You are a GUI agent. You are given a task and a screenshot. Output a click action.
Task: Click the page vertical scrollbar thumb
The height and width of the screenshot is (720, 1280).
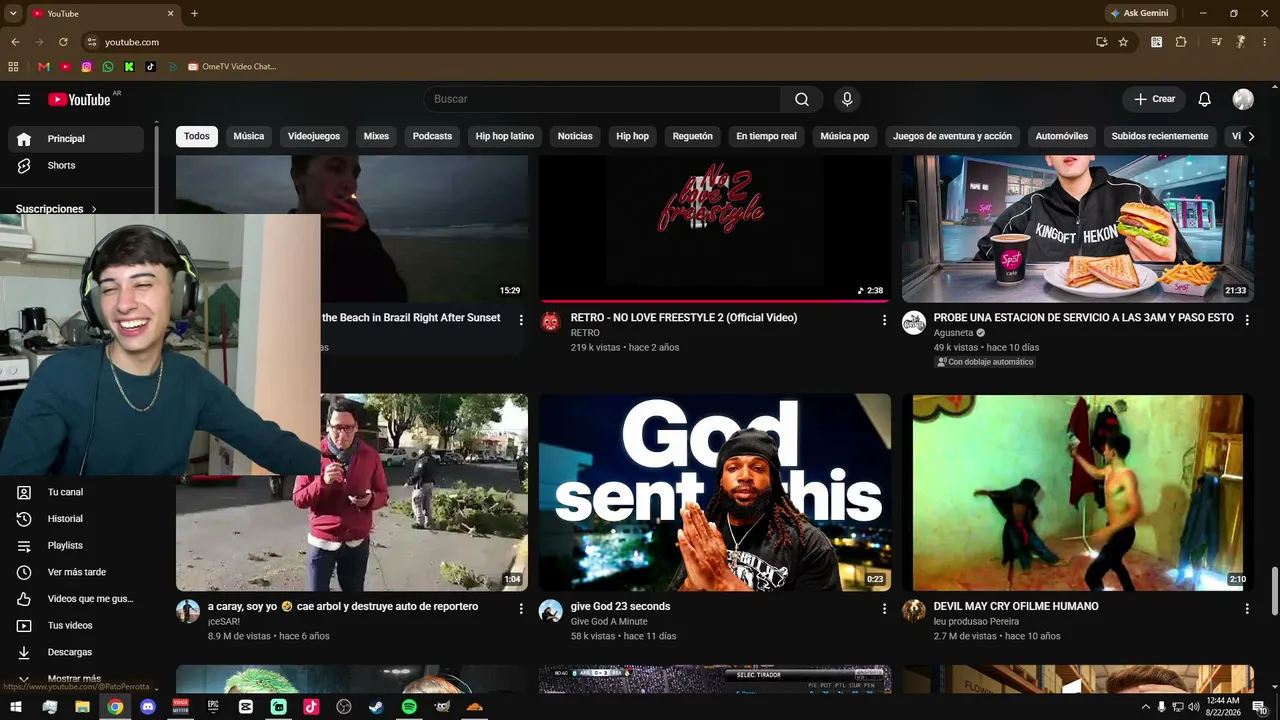pos(1274,591)
